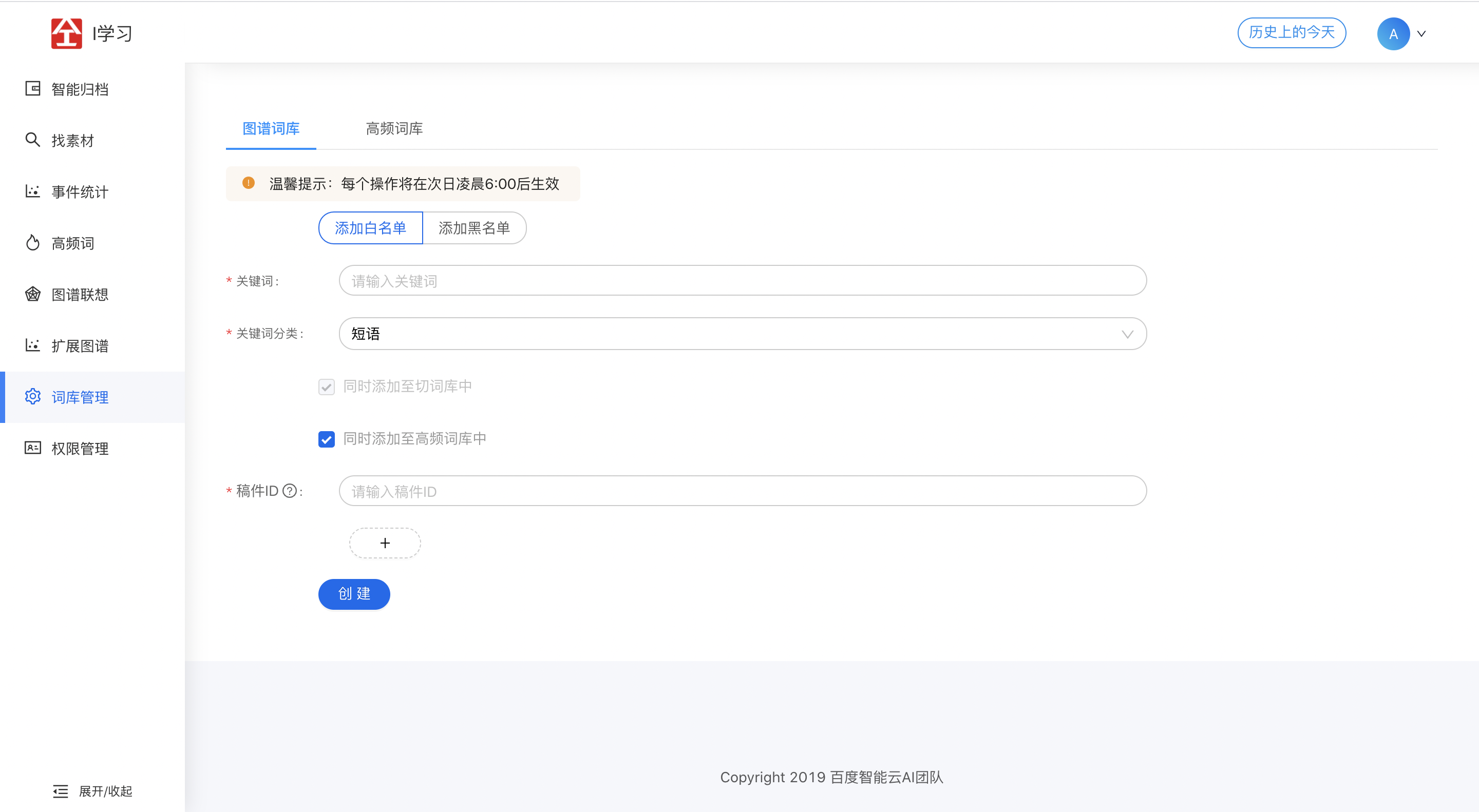Open 历史上的今天 button
The width and height of the screenshot is (1479, 812).
(x=1291, y=33)
